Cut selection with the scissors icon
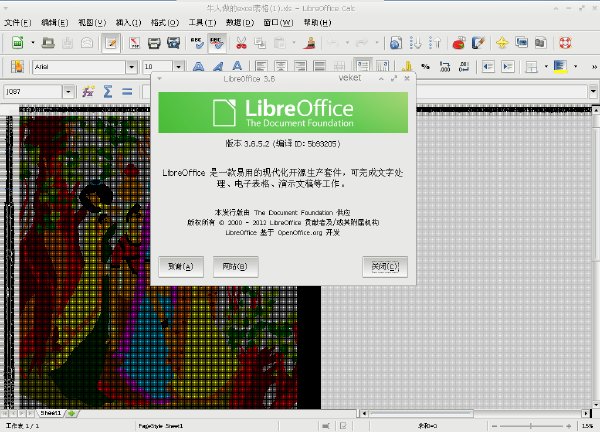 tap(241, 42)
